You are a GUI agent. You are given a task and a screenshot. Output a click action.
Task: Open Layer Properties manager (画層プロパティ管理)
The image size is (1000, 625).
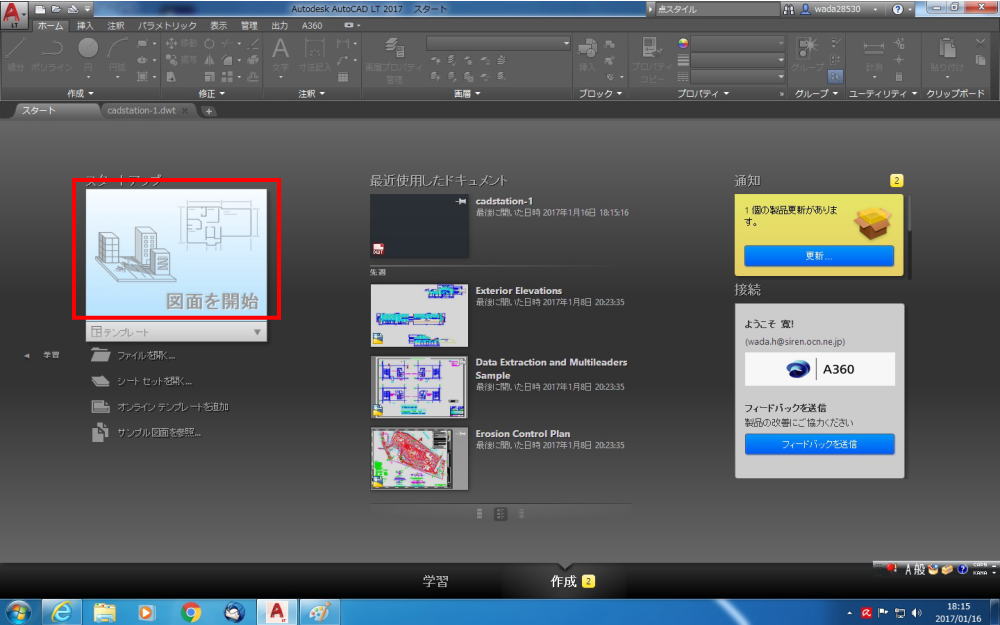pyautogui.click(x=394, y=59)
